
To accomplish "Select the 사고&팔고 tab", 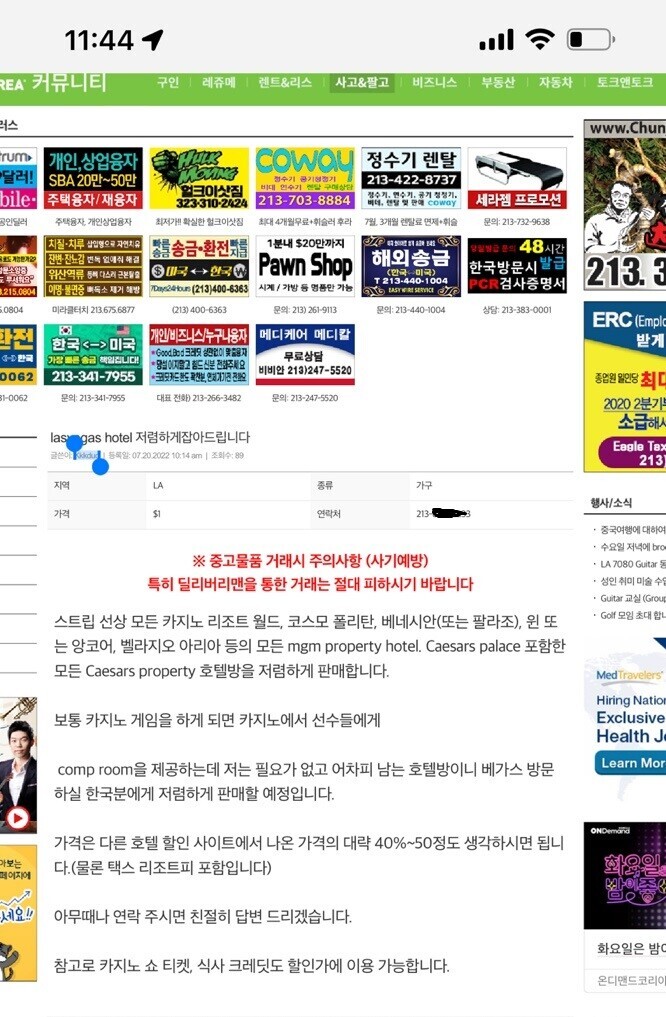I will (362, 82).
